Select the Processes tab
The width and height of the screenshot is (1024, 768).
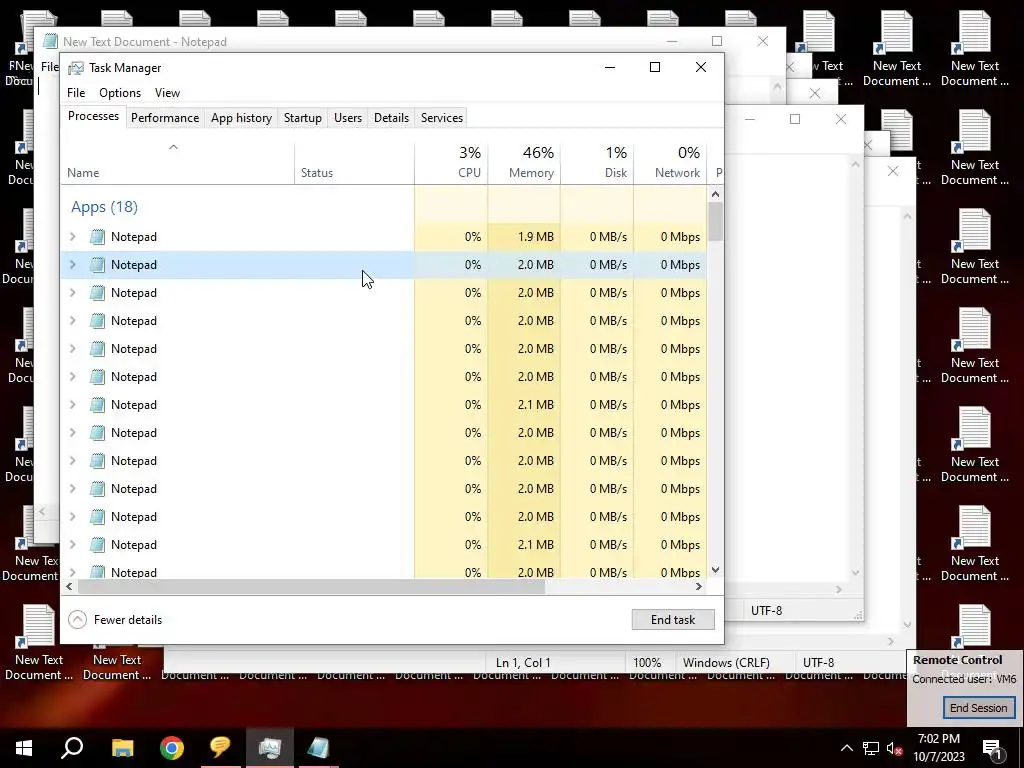click(x=93, y=116)
